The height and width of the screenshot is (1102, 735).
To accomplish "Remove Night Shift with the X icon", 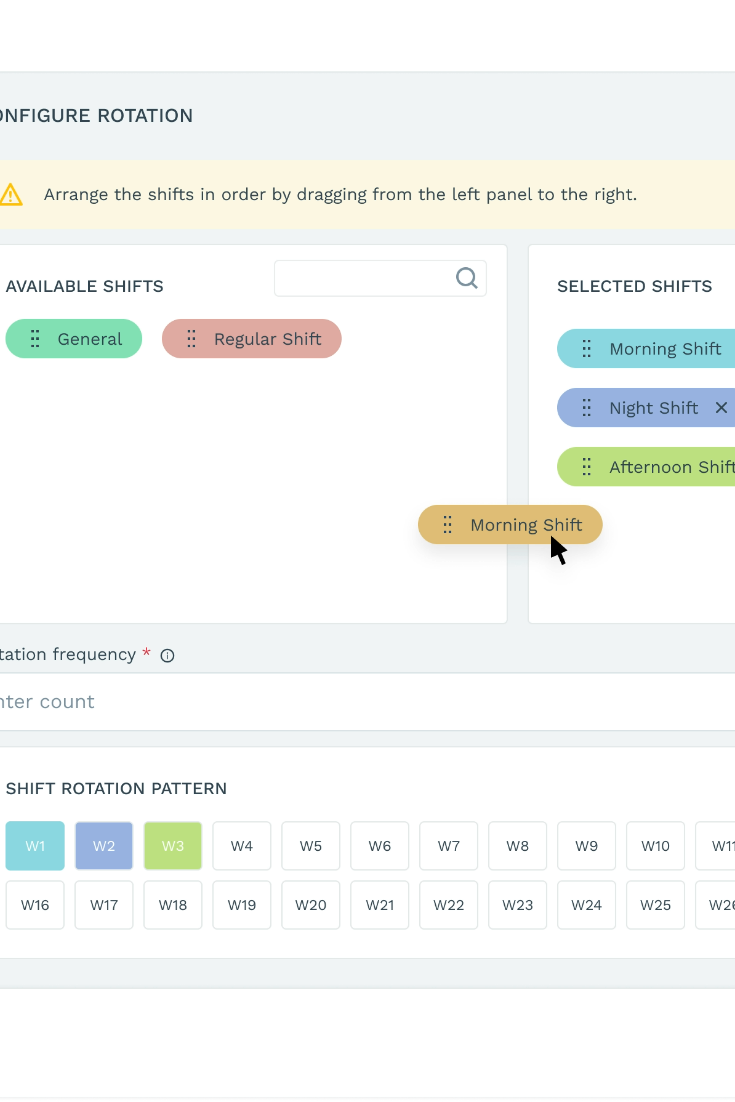I will pyautogui.click(x=721, y=408).
